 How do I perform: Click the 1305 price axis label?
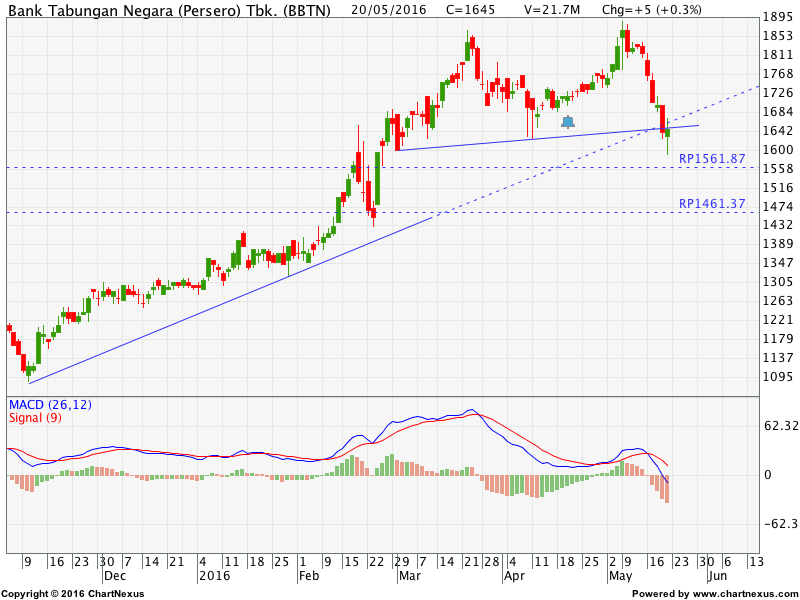click(x=778, y=282)
